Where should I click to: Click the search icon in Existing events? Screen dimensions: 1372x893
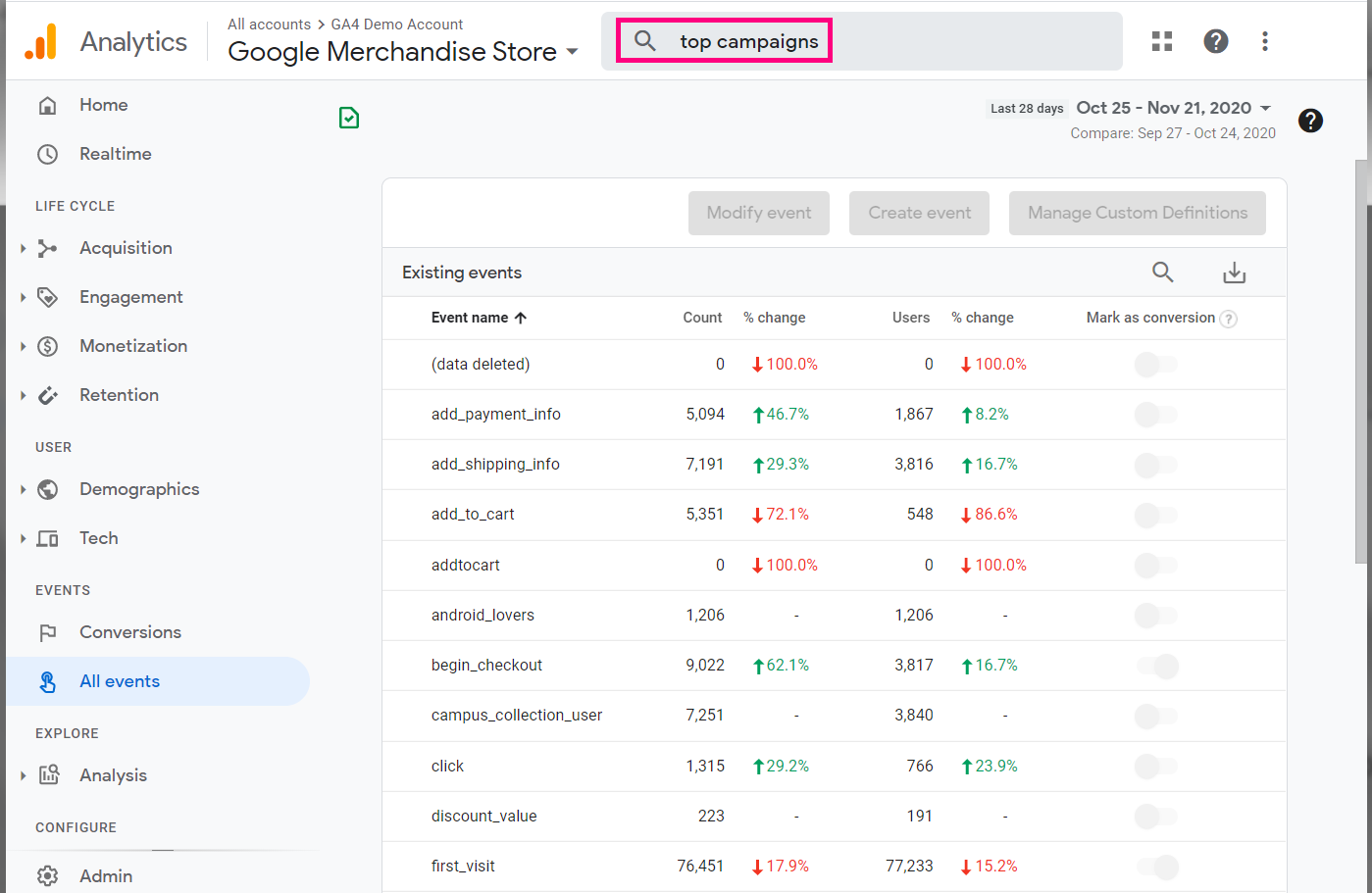1162,273
